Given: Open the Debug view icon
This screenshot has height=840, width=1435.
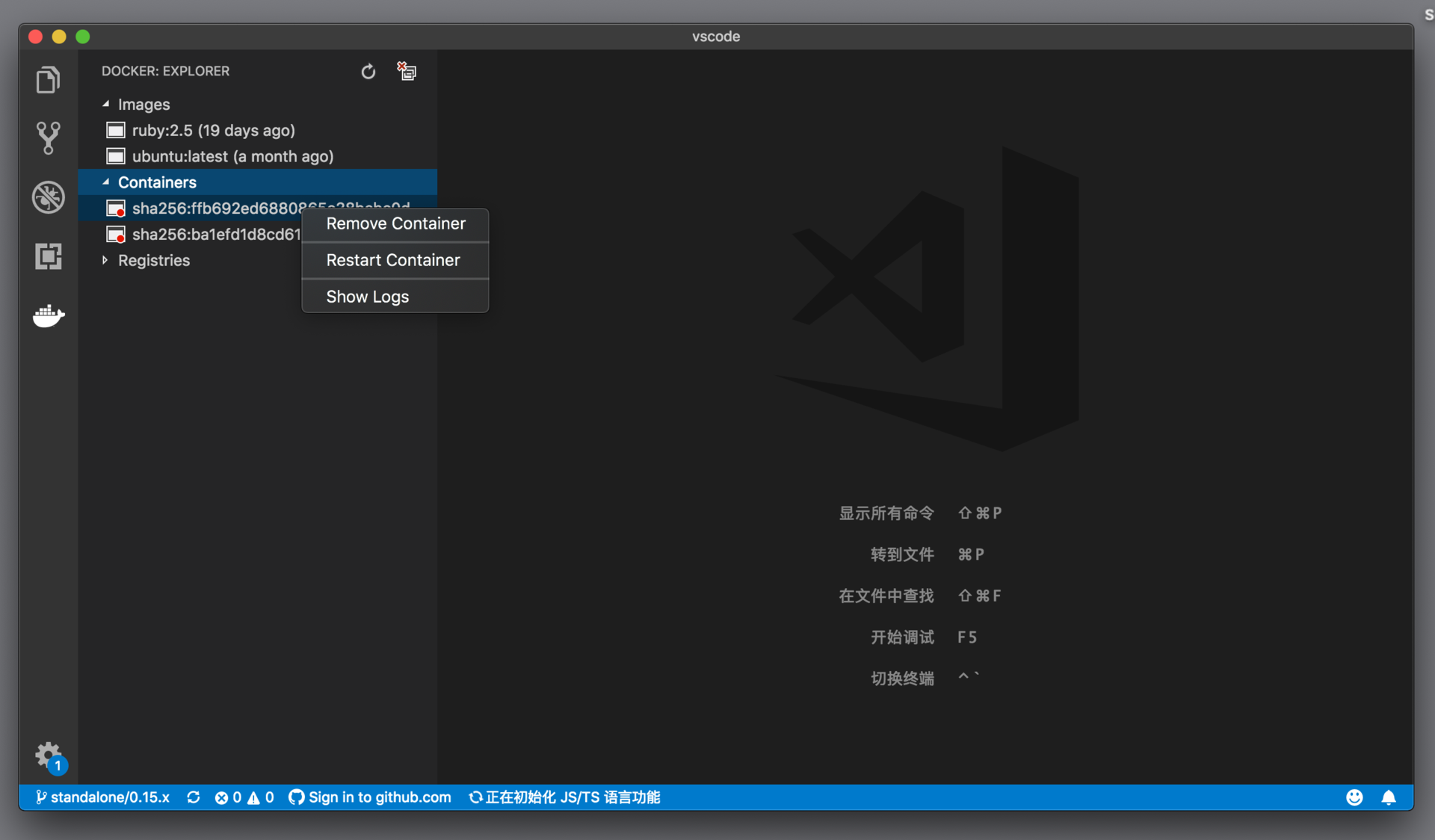Looking at the screenshot, I should pyautogui.click(x=48, y=197).
